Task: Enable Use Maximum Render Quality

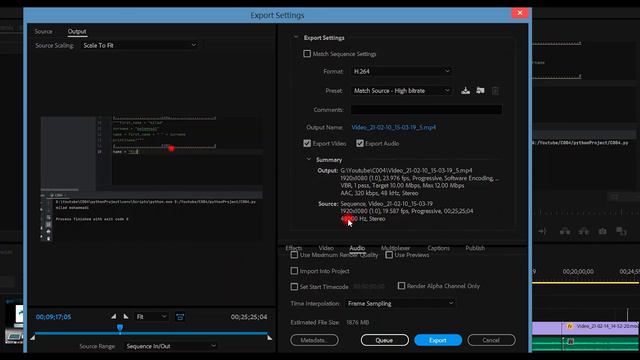Action: pyautogui.click(x=294, y=255)
